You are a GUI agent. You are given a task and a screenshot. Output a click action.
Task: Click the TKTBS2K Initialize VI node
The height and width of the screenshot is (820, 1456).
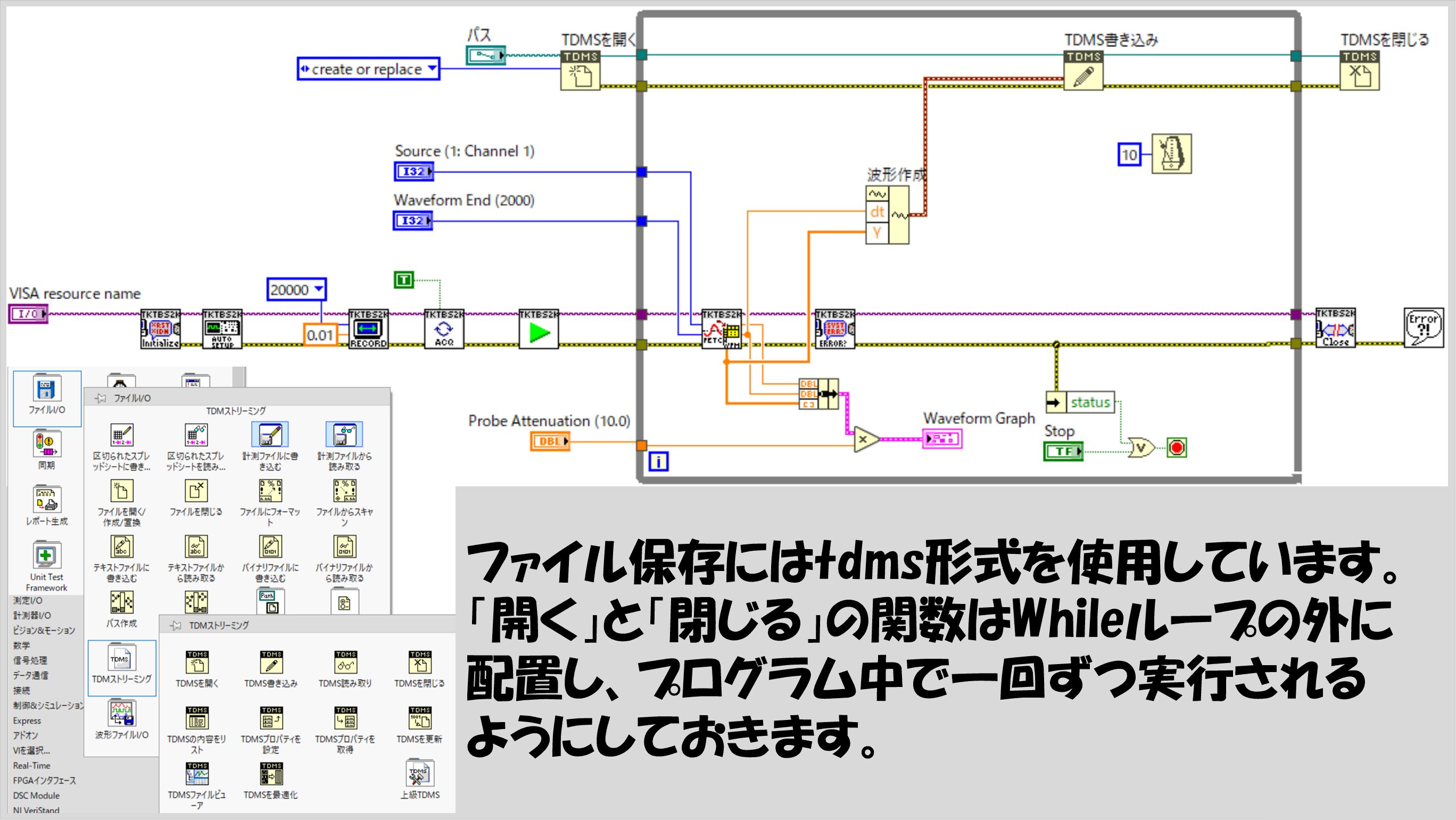[161, 329]
